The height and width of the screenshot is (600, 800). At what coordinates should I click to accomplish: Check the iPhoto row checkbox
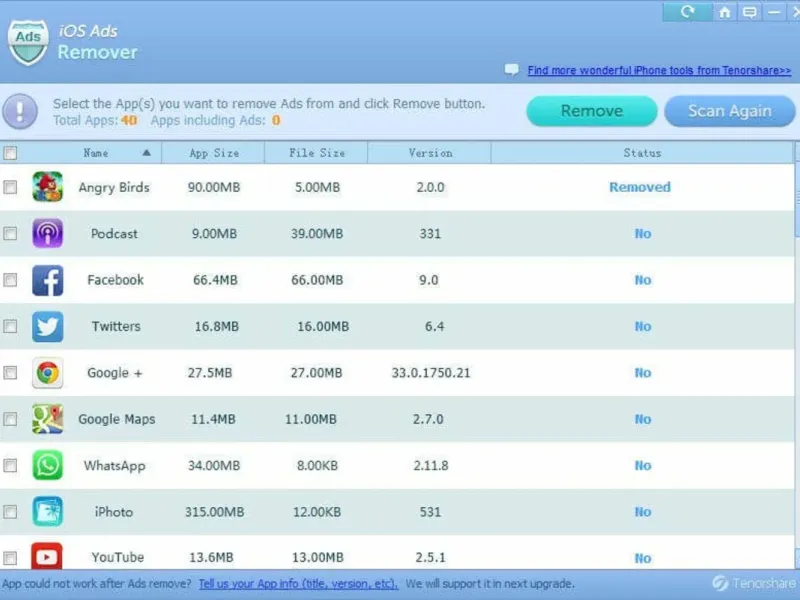10,512
